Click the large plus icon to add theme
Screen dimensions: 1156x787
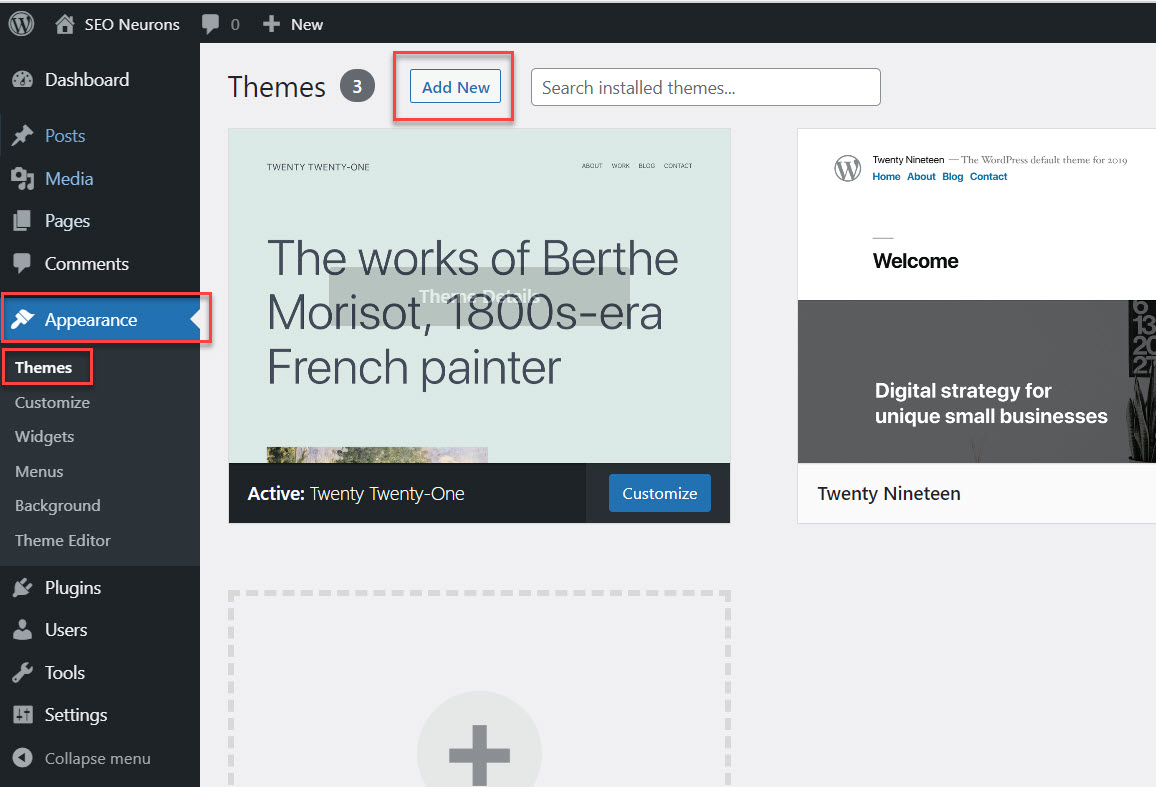[480, 755]
